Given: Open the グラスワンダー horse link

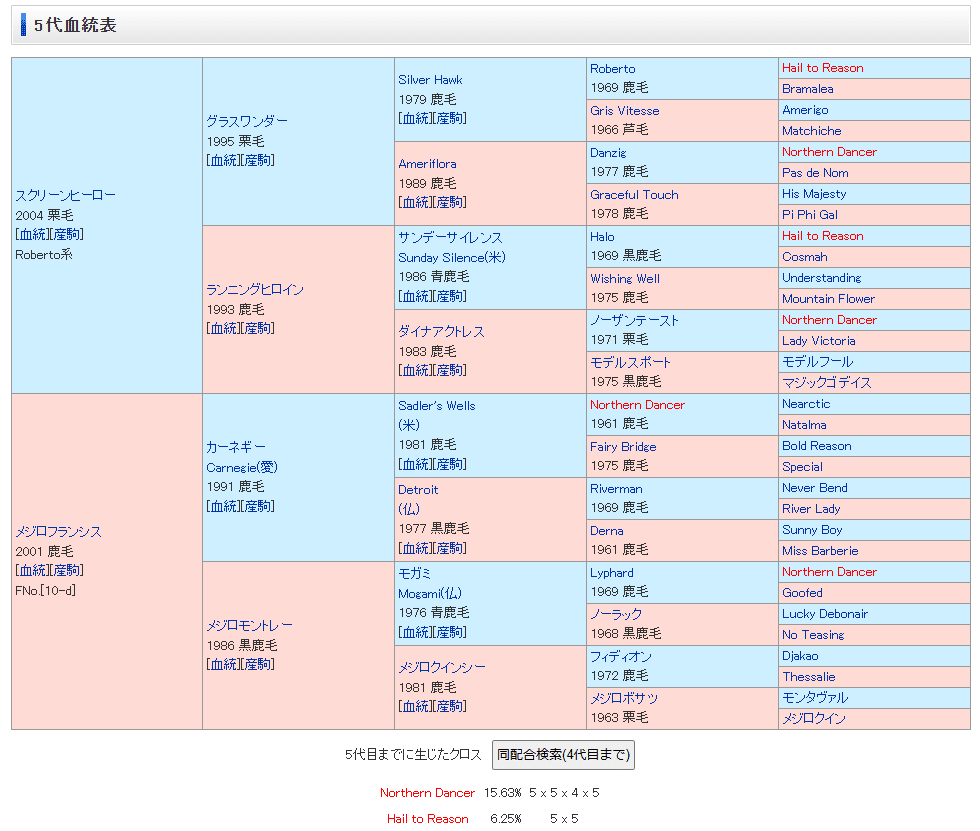Looking at the screenshot, I should tap(247, 121).
